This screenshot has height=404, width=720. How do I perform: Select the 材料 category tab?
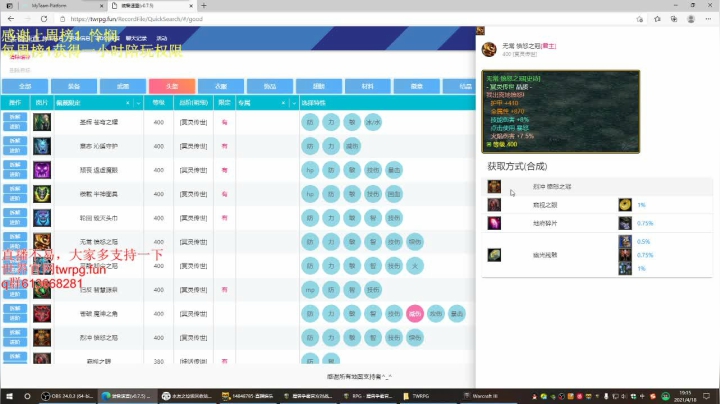click(x=368, y=86)
